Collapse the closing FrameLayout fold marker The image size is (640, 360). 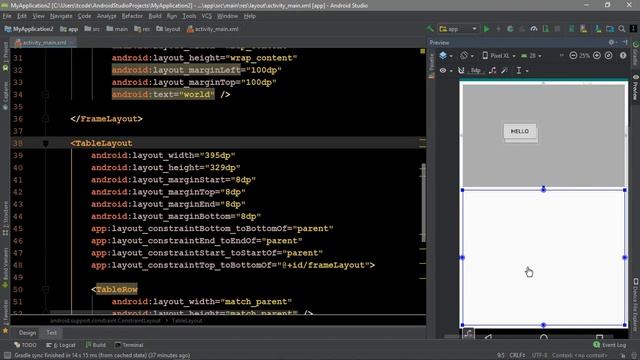[x=45, y=119]
